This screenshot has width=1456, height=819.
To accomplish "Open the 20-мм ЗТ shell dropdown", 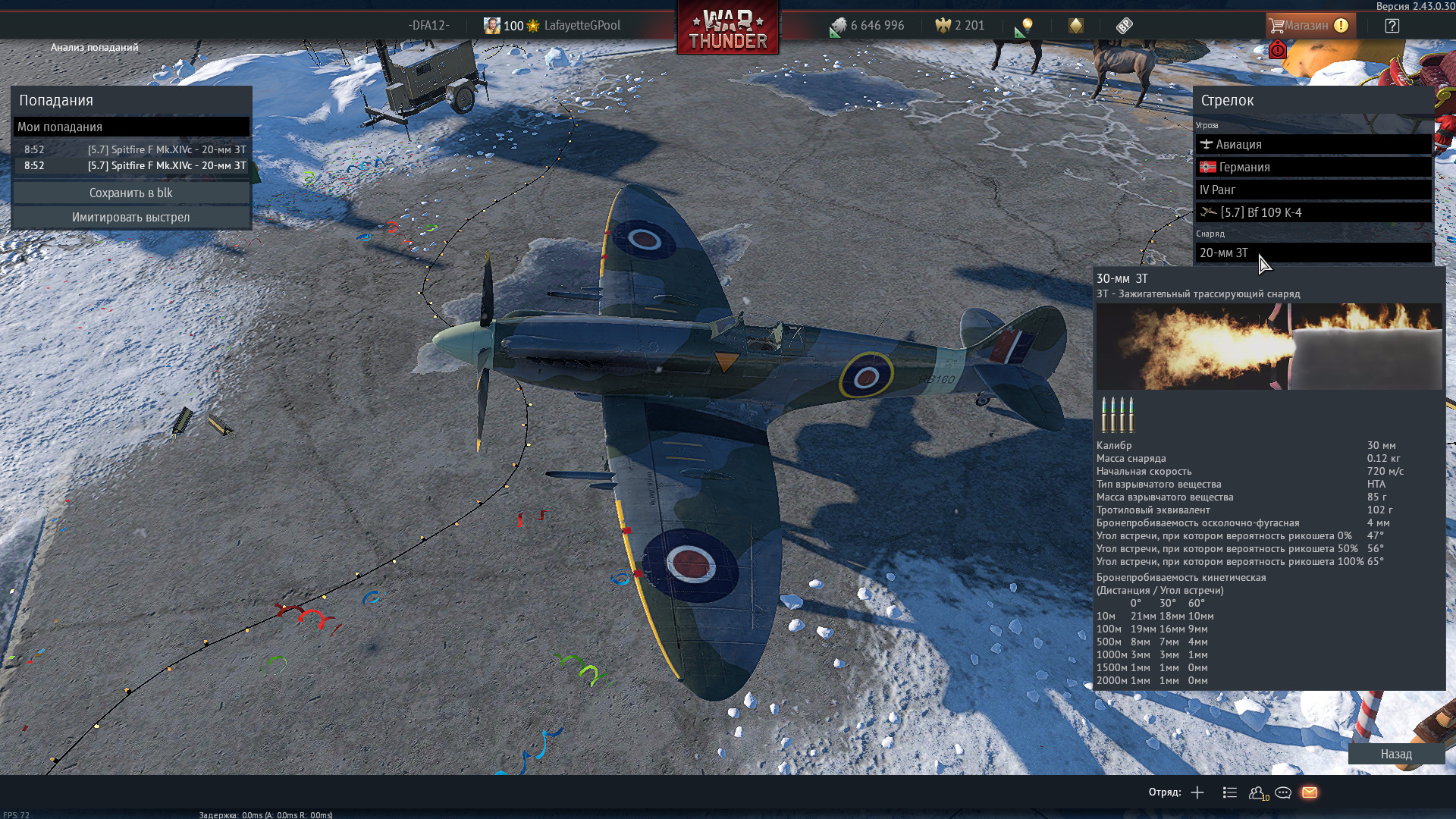I will pos(1313,253).
